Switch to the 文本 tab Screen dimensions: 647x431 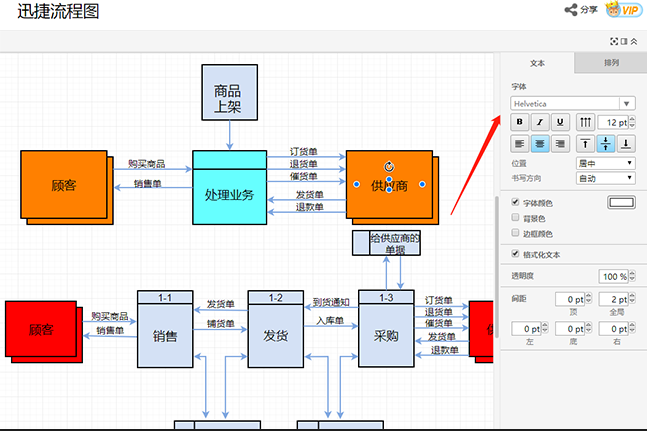pos(537,63)
